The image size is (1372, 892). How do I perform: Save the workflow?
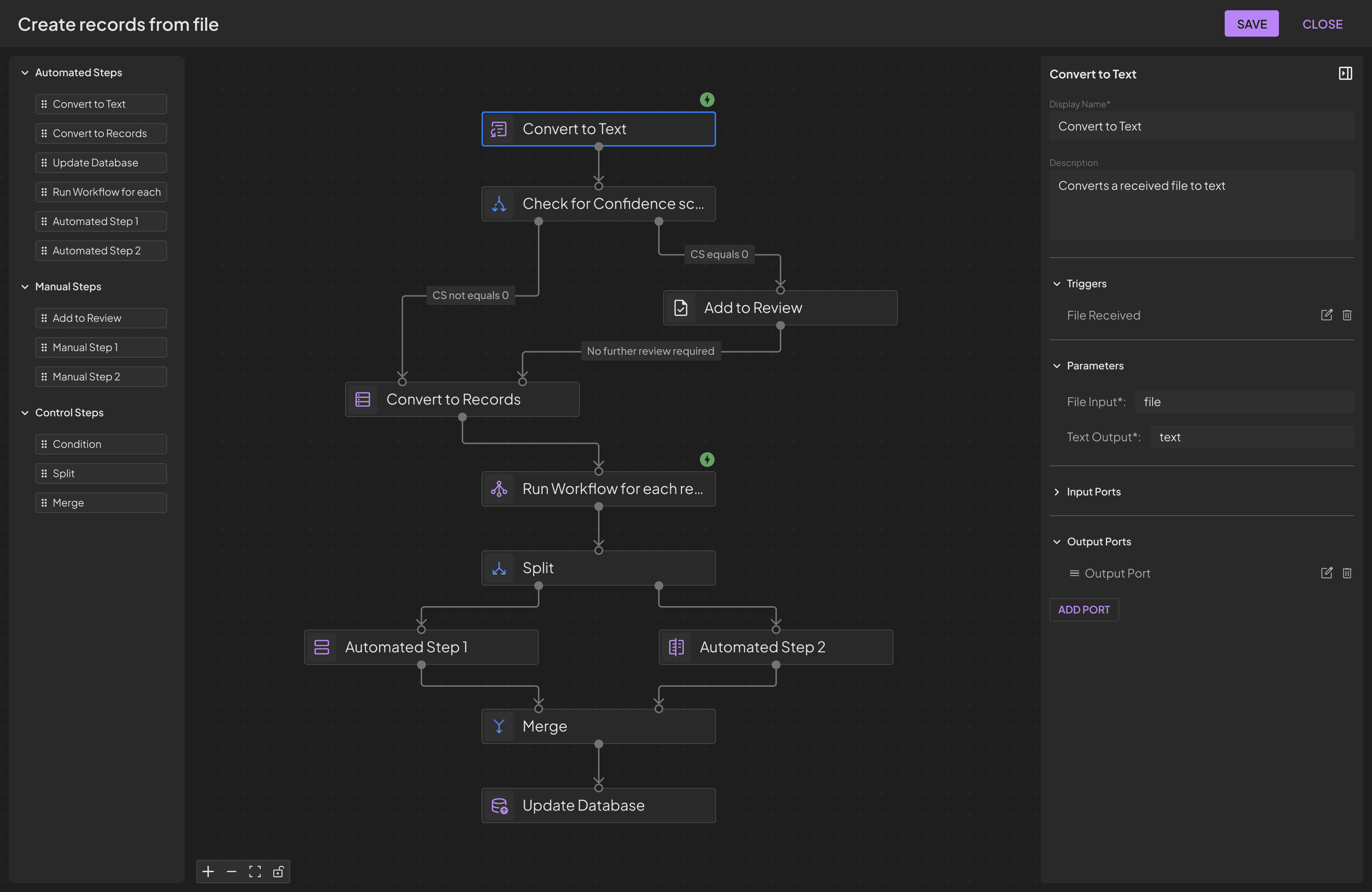click(1251, 24)
